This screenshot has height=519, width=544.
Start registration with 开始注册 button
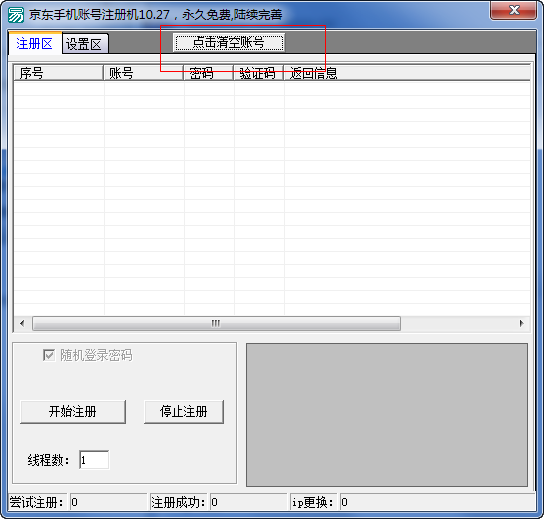[73, 411]
